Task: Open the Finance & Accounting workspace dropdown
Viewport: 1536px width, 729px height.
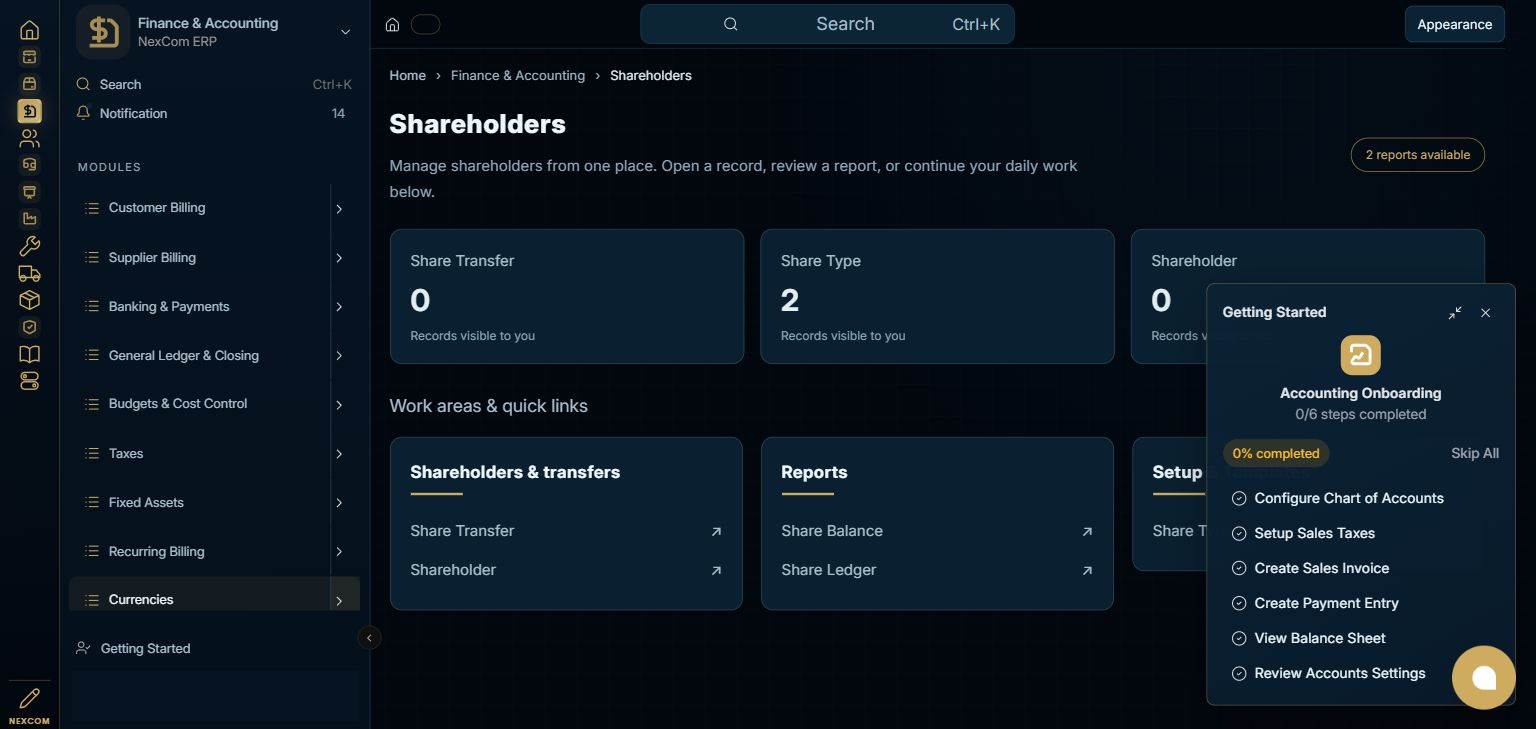Action: click(x=345, y=32)
